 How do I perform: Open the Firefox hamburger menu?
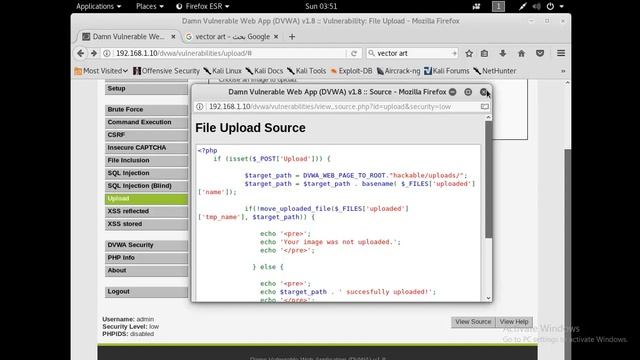[x=561, y=53]
